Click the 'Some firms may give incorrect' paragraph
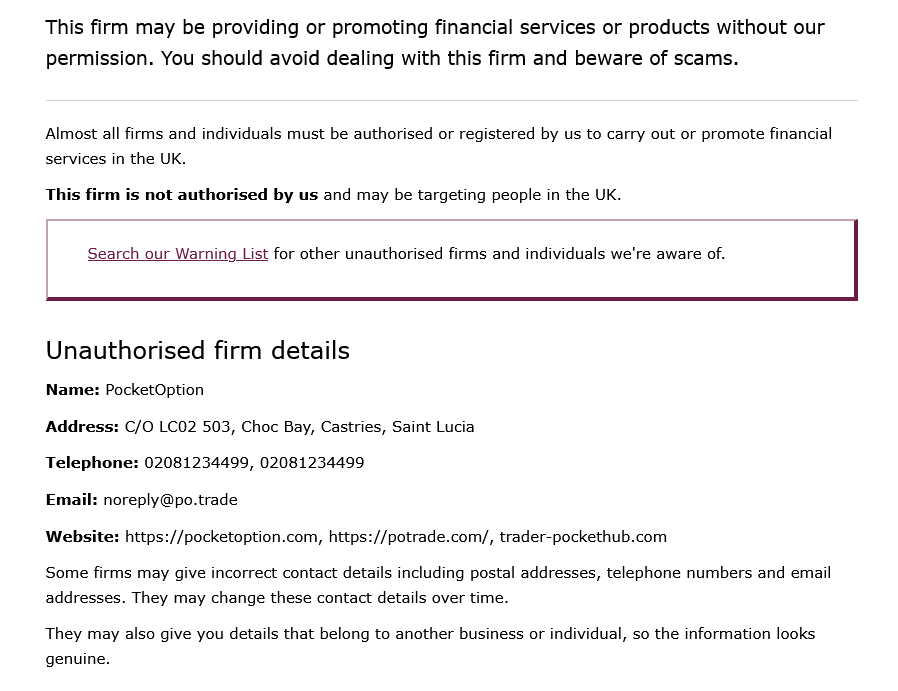The height and width of the screenshot is (691, 898). [438, 585]
